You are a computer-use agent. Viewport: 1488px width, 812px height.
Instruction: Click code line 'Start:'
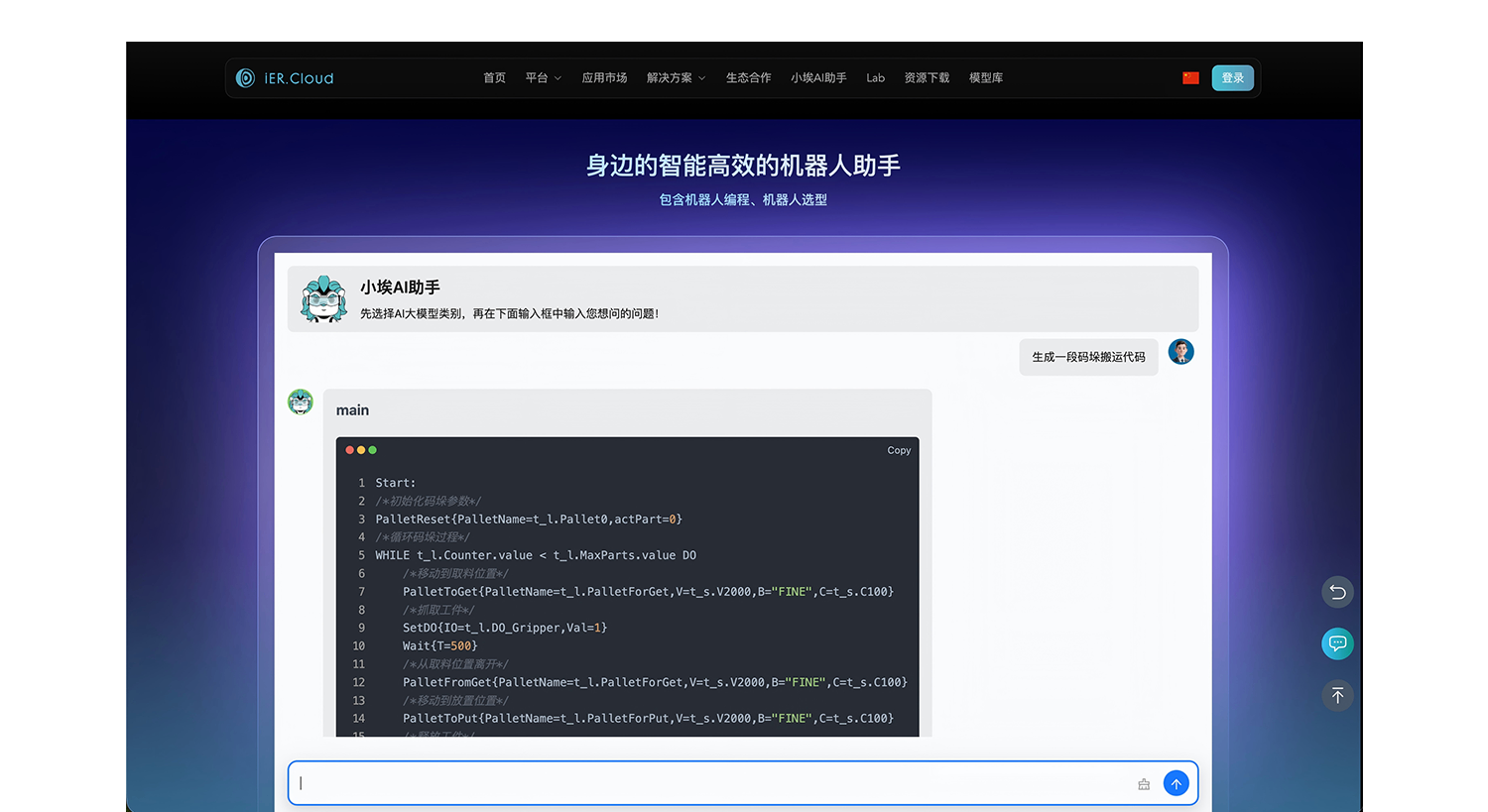tap(396, 483)
